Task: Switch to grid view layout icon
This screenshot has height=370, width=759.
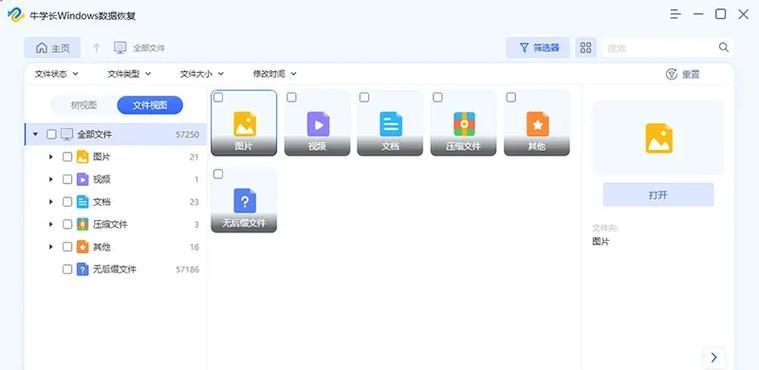Action: tap(586, 47)
